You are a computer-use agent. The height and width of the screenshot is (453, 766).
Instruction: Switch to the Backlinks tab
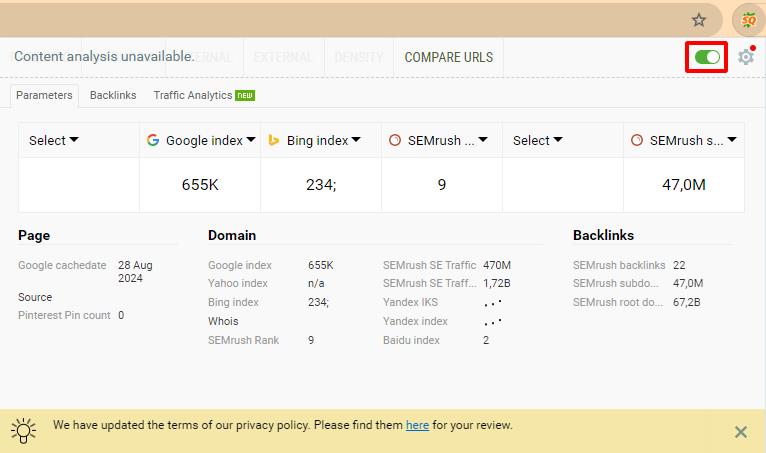112,96
